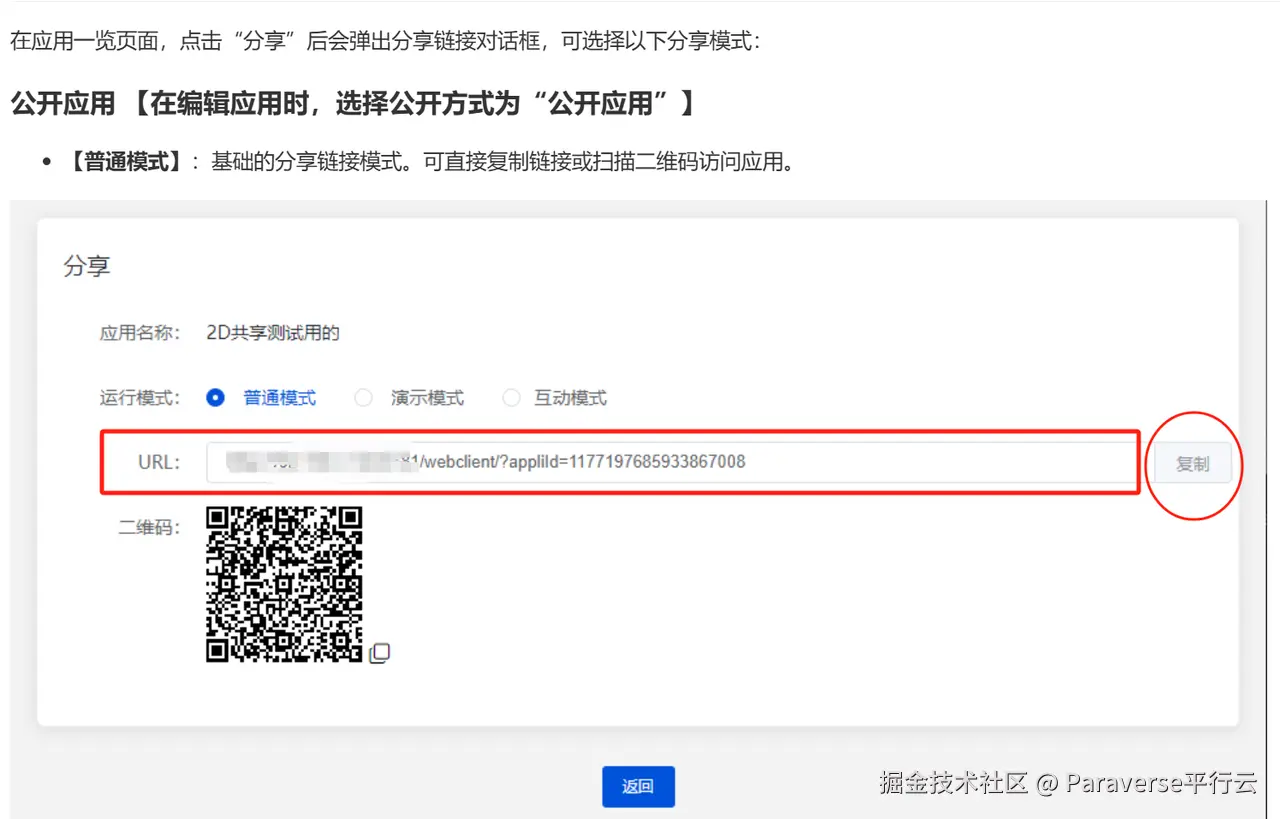The width and height of the screenshot is (1280, 819).
Task: Click the 二维码 label
Action: click(148, 527)
